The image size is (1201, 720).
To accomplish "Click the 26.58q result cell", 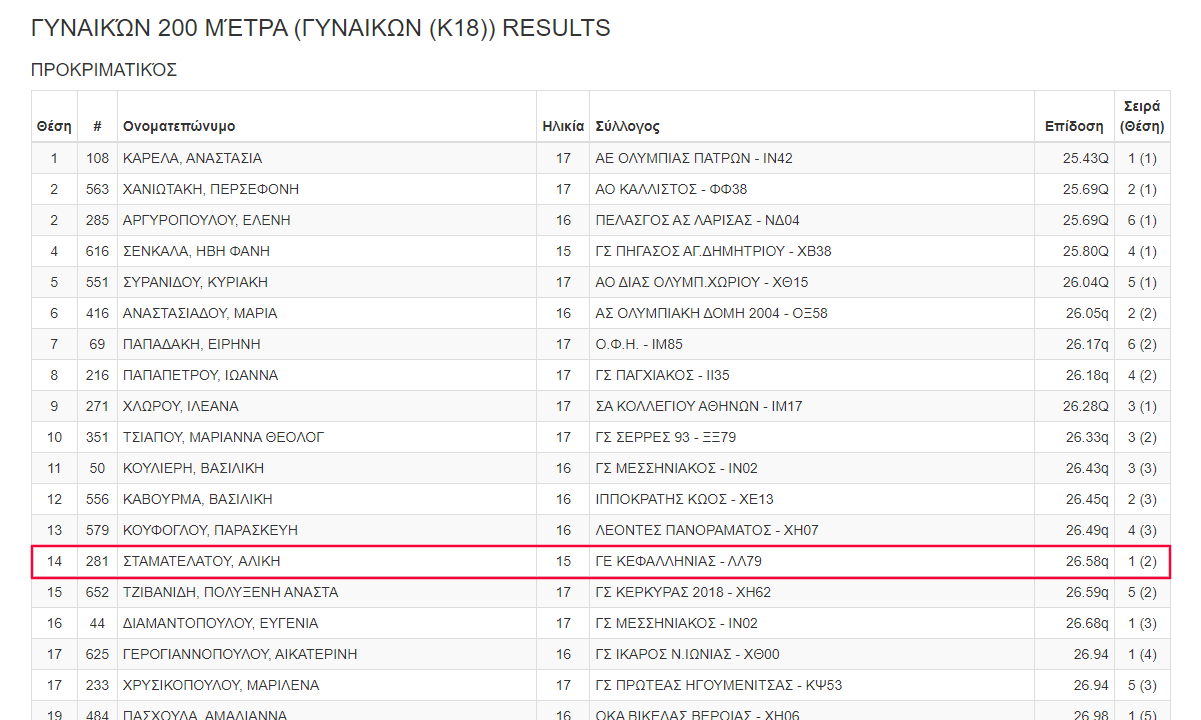I will coord(1088,561).
